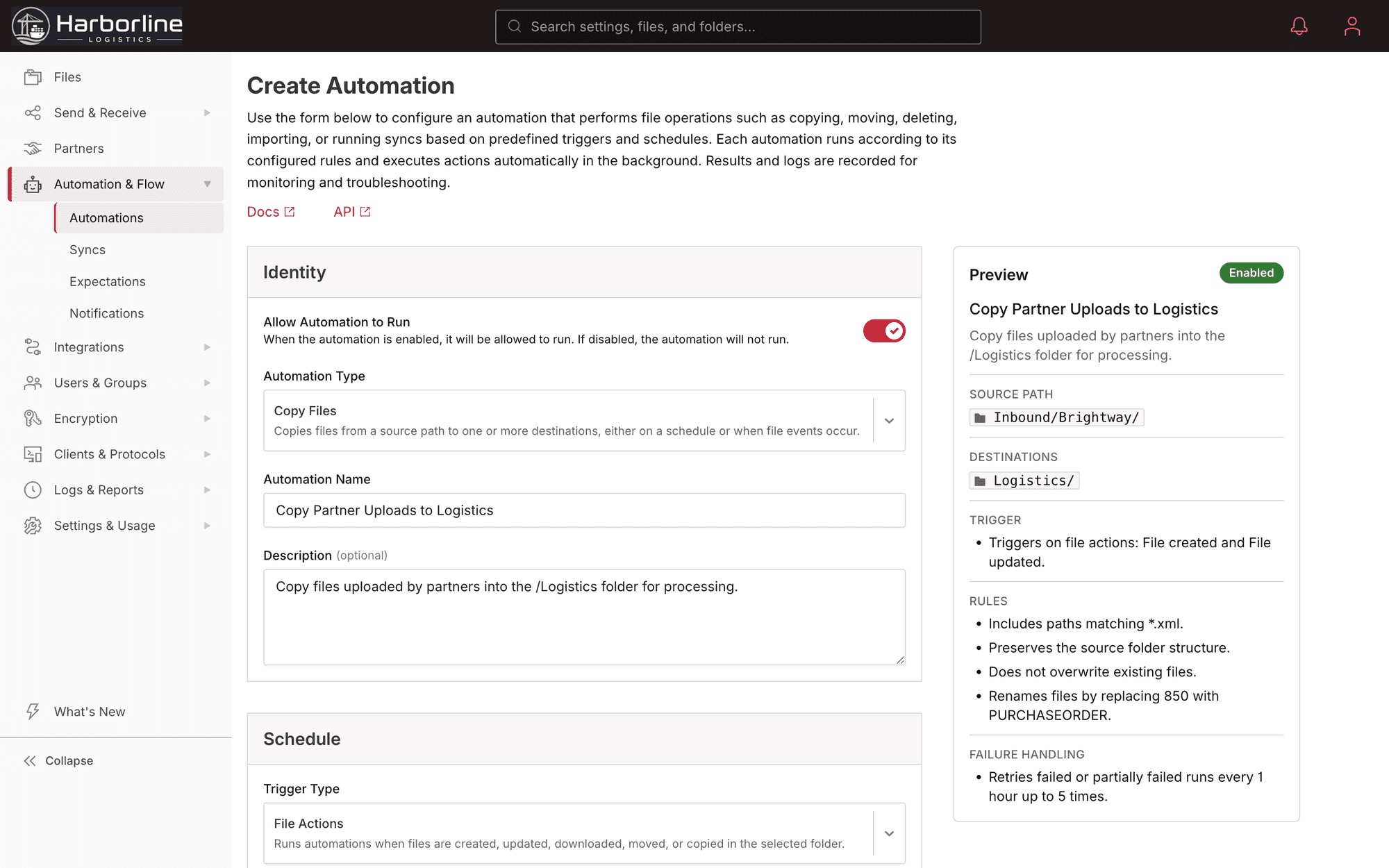Click the Enabled status badge

tap(1251, 273)
